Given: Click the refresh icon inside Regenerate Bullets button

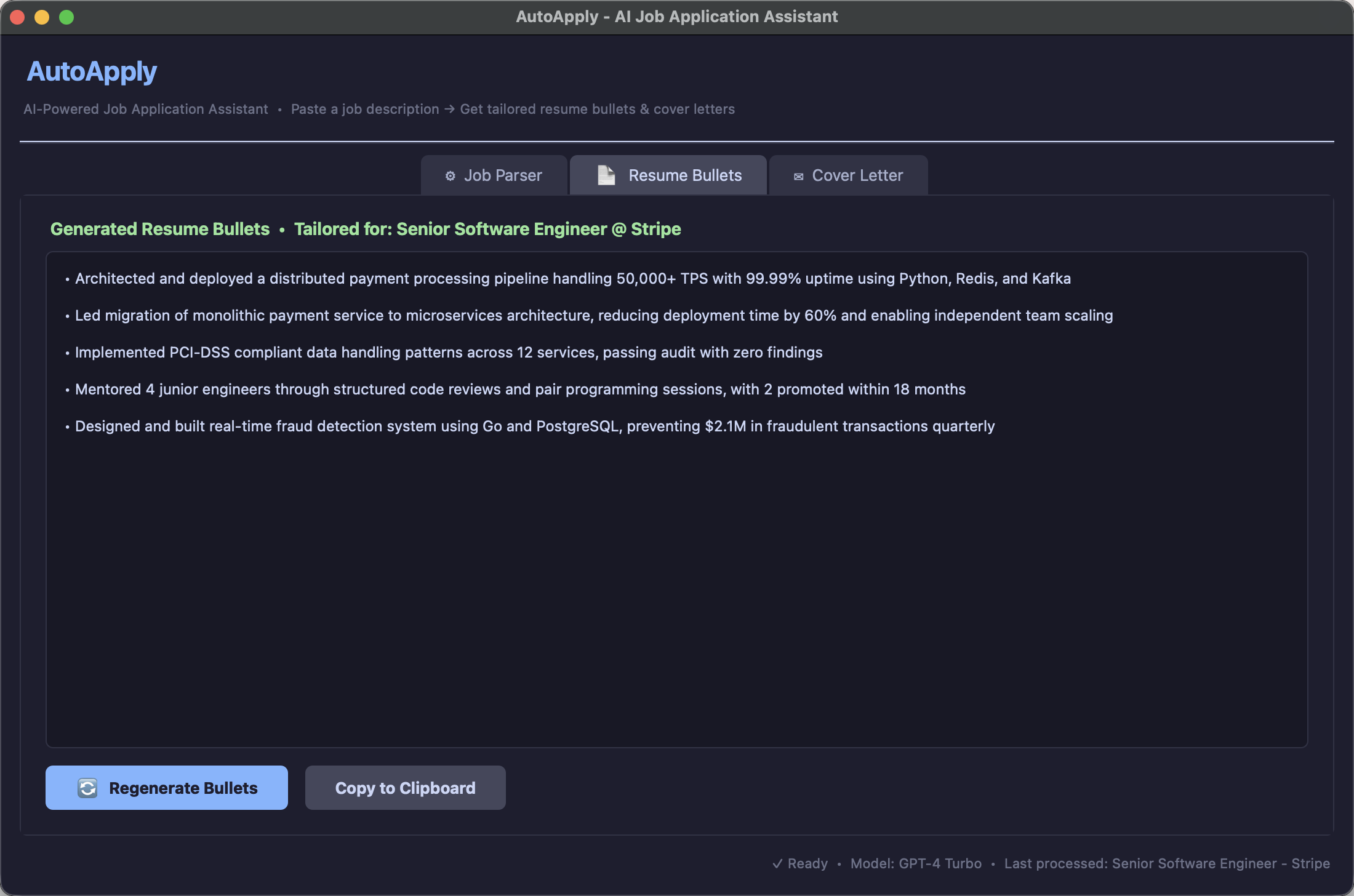Looking at the screenshot, I should coord(87,787).
